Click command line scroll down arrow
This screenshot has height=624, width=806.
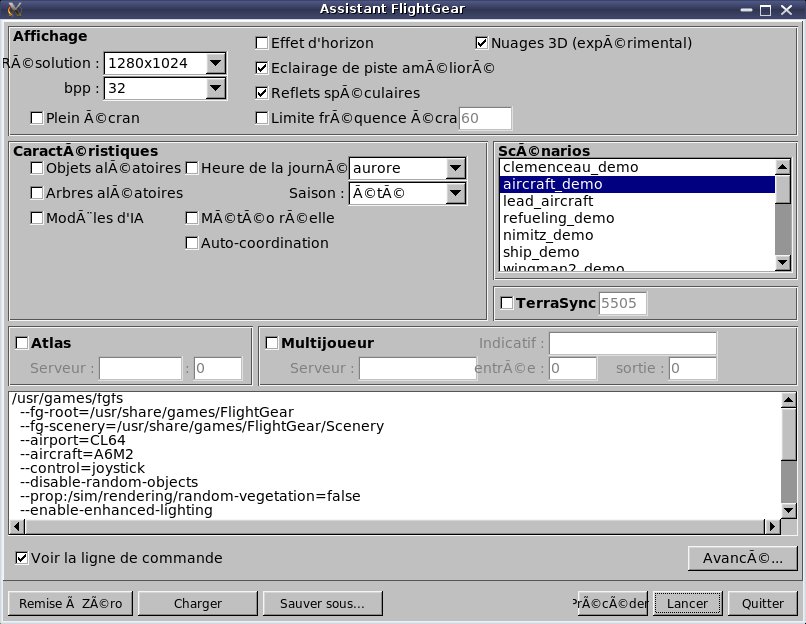[x=789, y=510]
